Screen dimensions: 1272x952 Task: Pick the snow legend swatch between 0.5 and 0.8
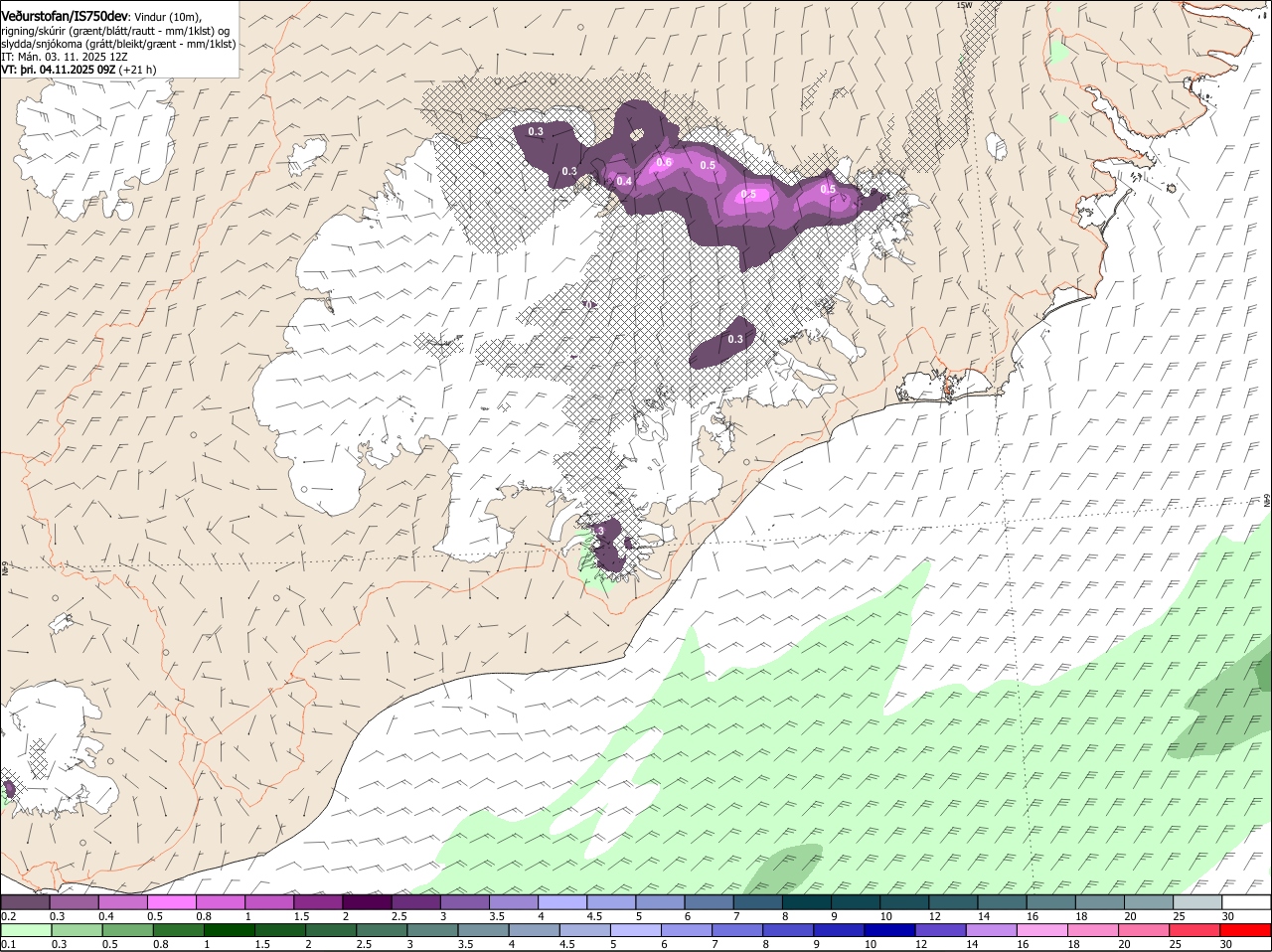point(172,901)
